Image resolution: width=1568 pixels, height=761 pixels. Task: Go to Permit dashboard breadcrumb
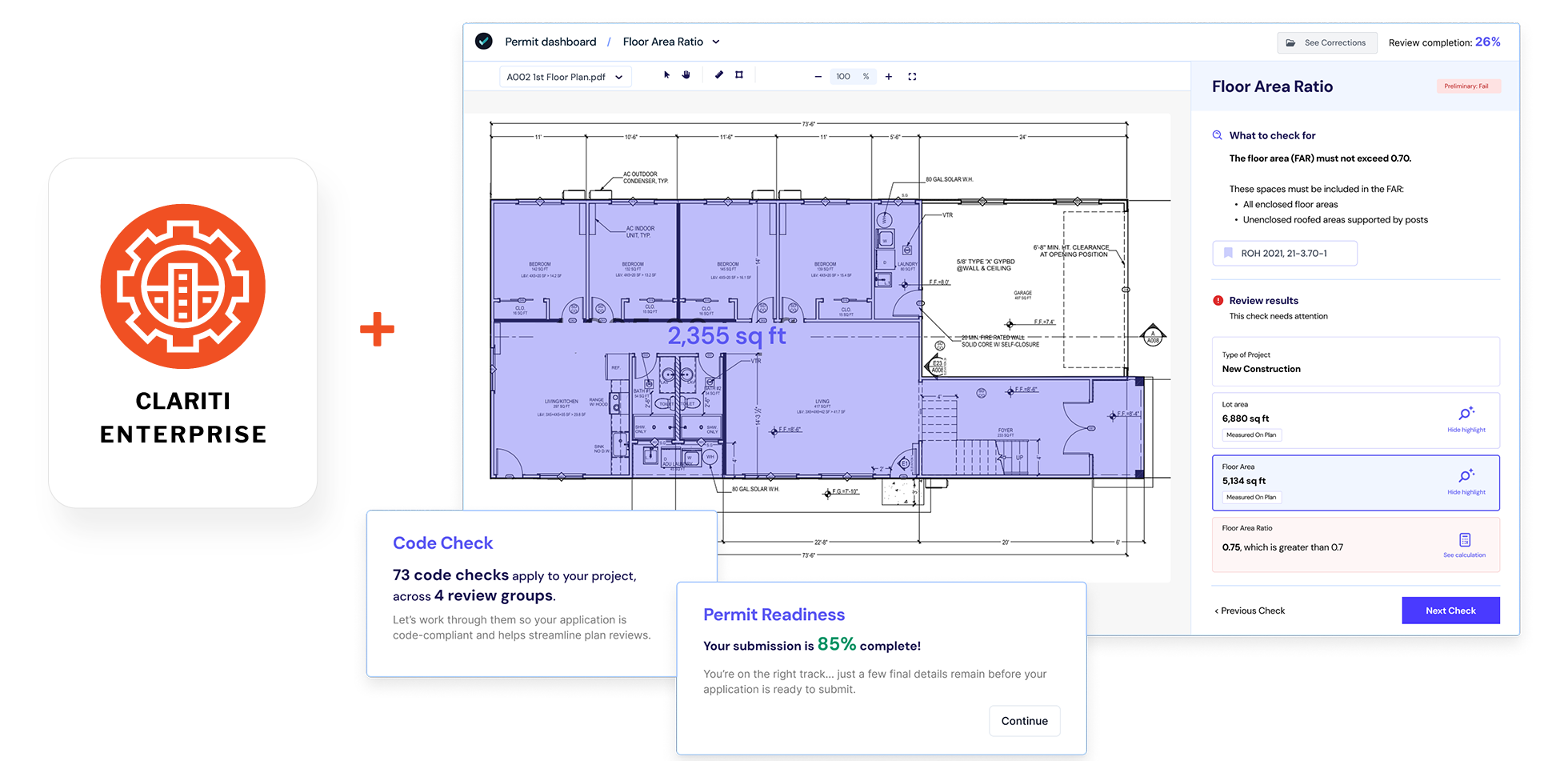[550, 42]
